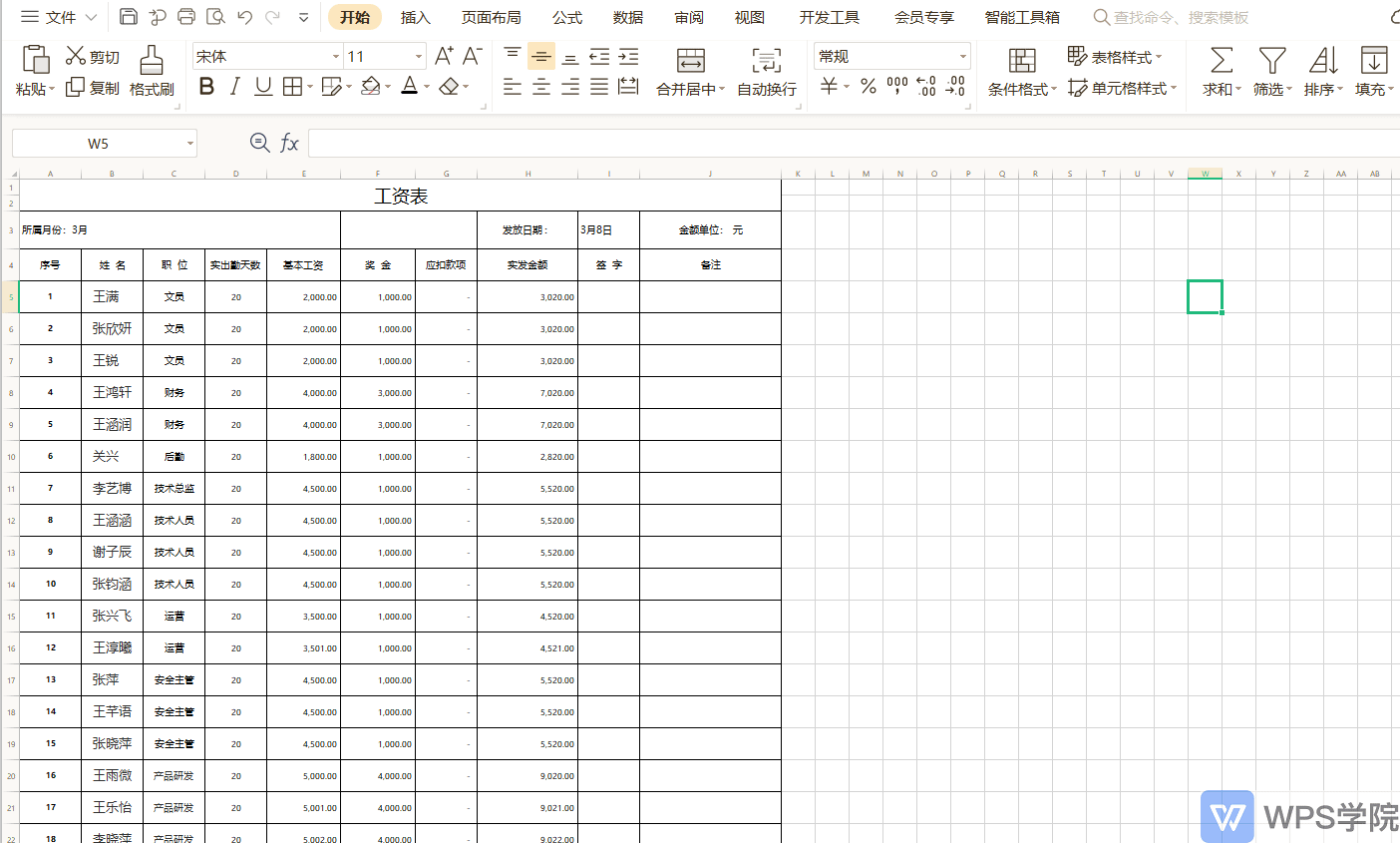1400x843 pixels.
Task: Toggle underline formatting
Action: [x=263, y=87]
